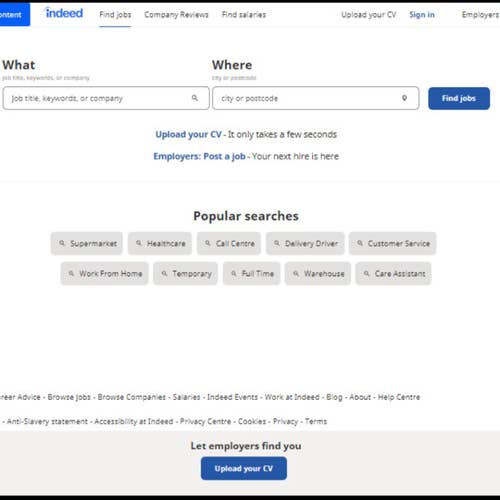Select the Care Assistant popular search

tap(393, 274)
